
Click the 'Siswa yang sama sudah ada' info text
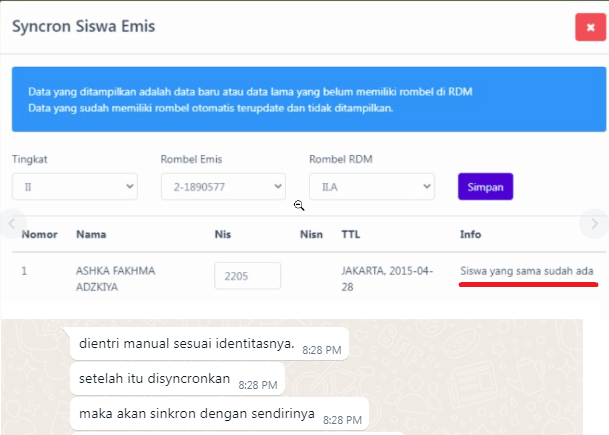527,271
